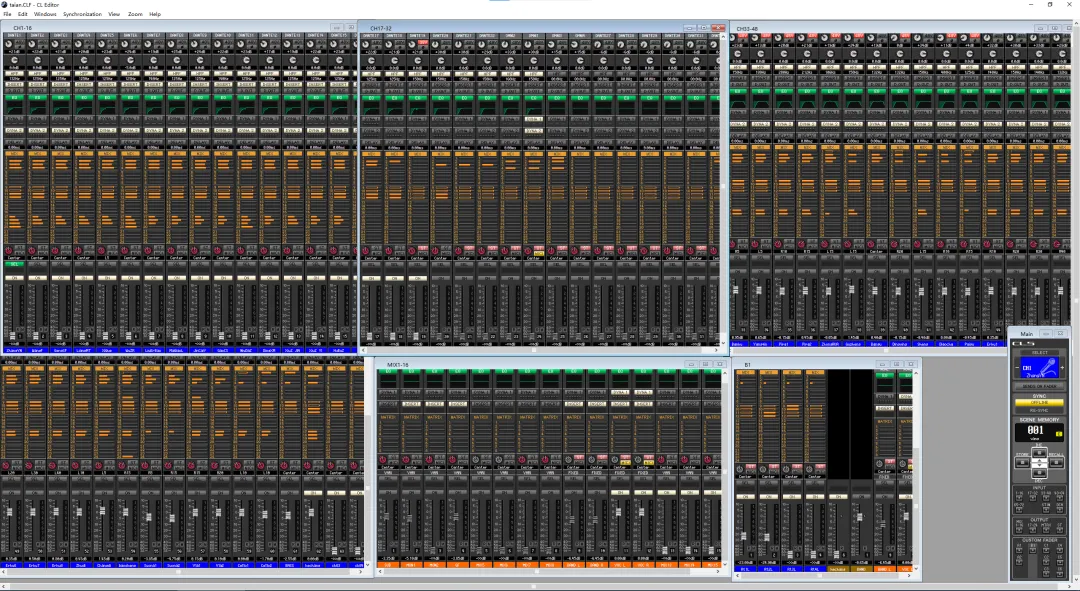
Task: Increment scene number with INC button
Action: pyautogui.click(x=1039, y=453)
